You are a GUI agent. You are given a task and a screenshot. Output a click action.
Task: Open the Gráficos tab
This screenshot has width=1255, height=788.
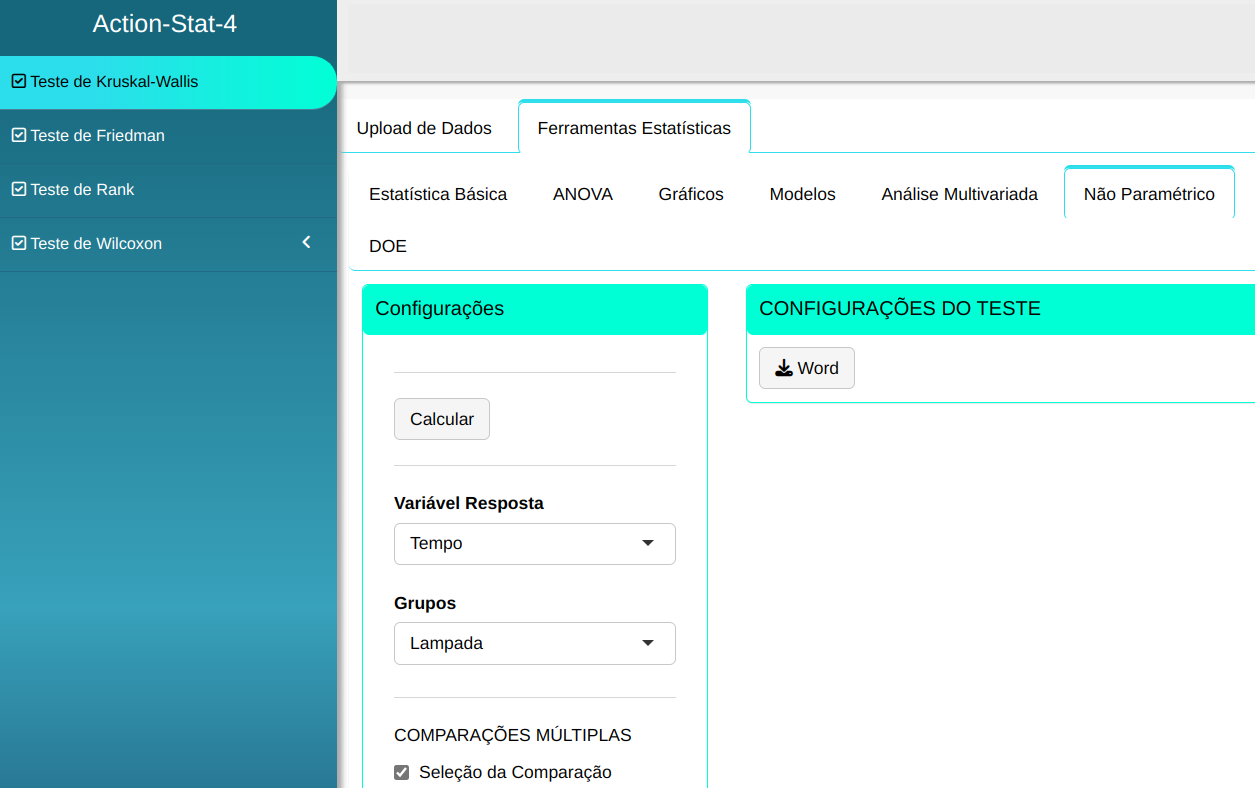(x=691, y=194)
